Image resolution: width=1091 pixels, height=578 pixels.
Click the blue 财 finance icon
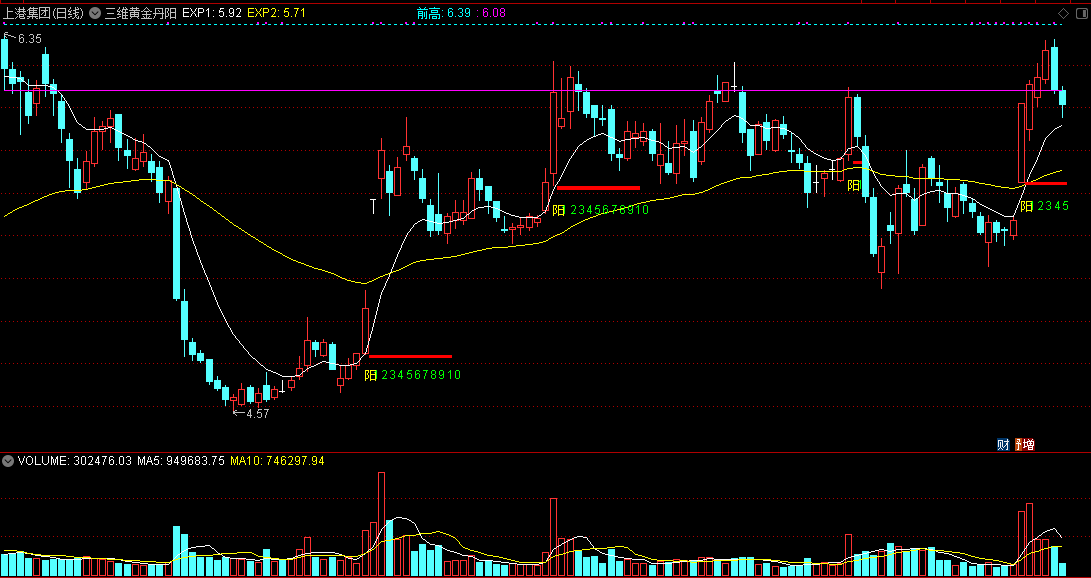click(x=1003, y=444)
